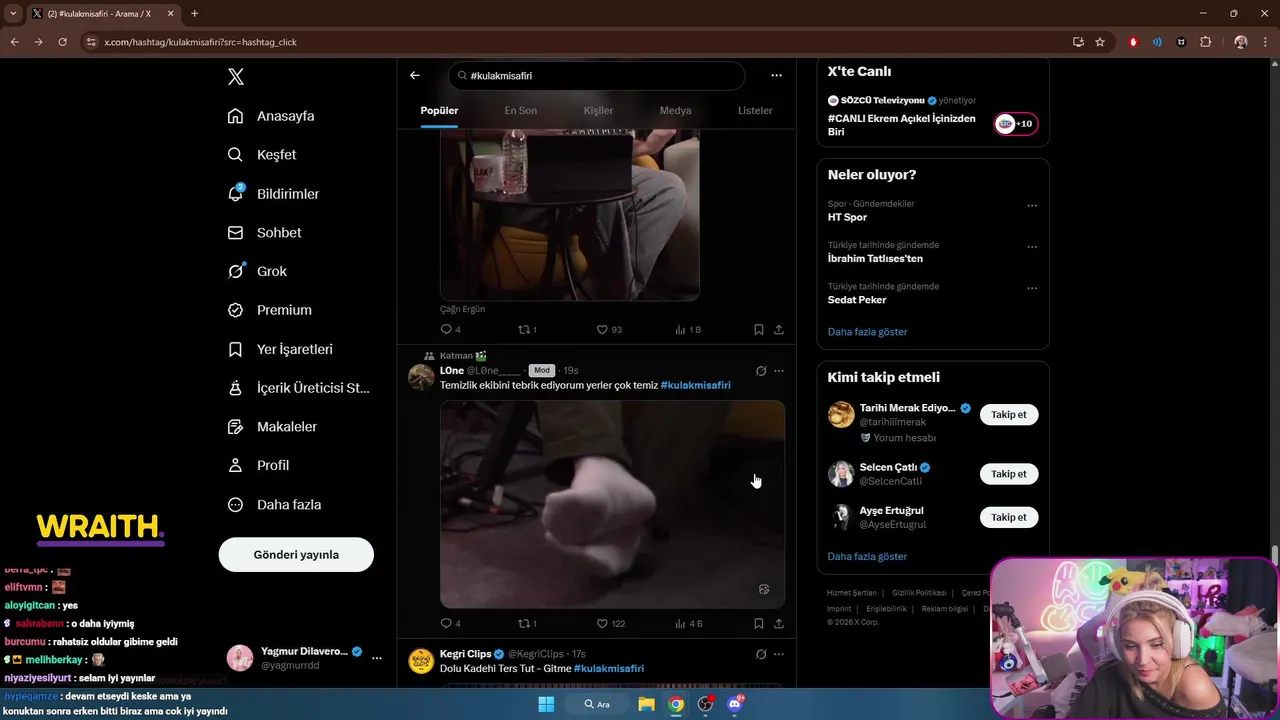Screen dimensions: 1280x720
Task: Click the X logo in sidebar
Action: (x=235, y=77)
